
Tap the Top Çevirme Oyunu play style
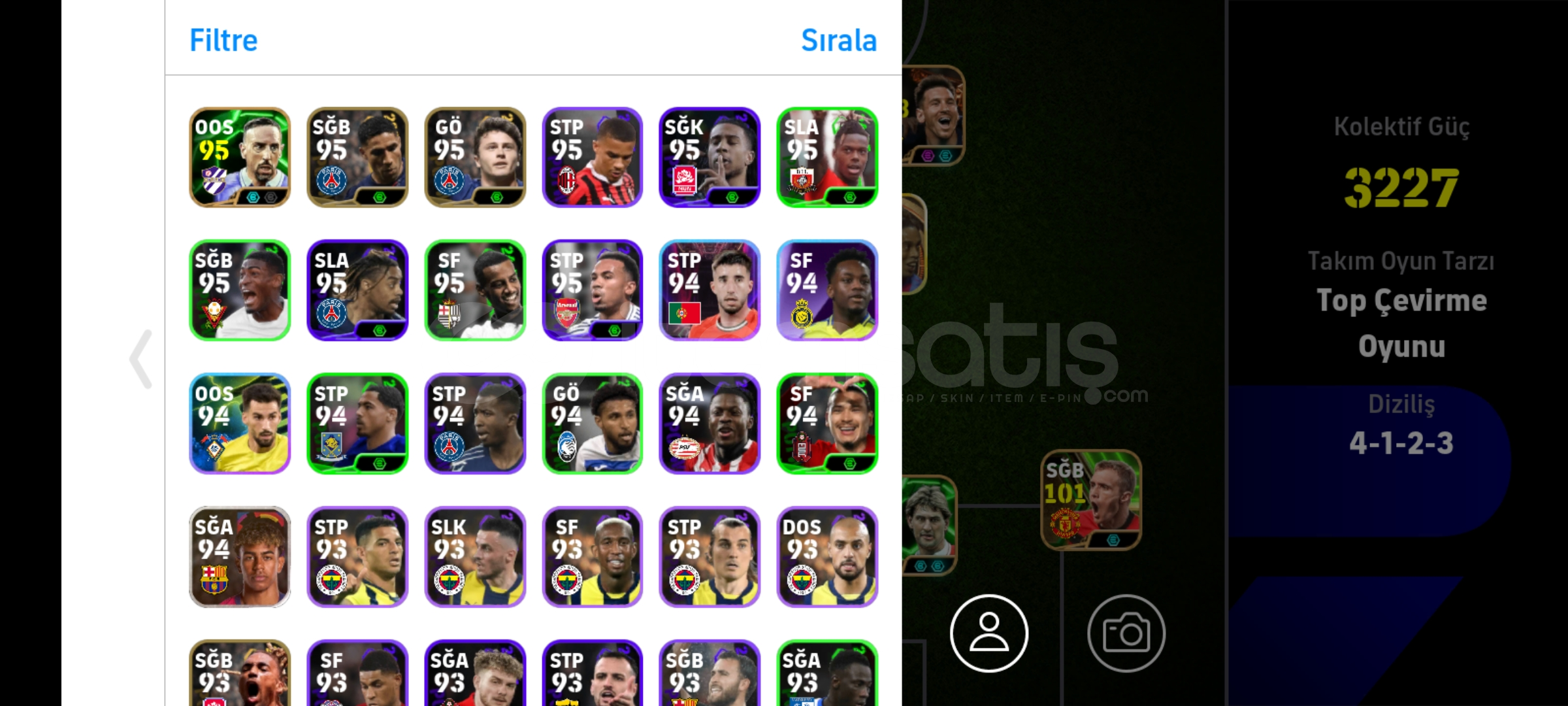point(1401,324)
